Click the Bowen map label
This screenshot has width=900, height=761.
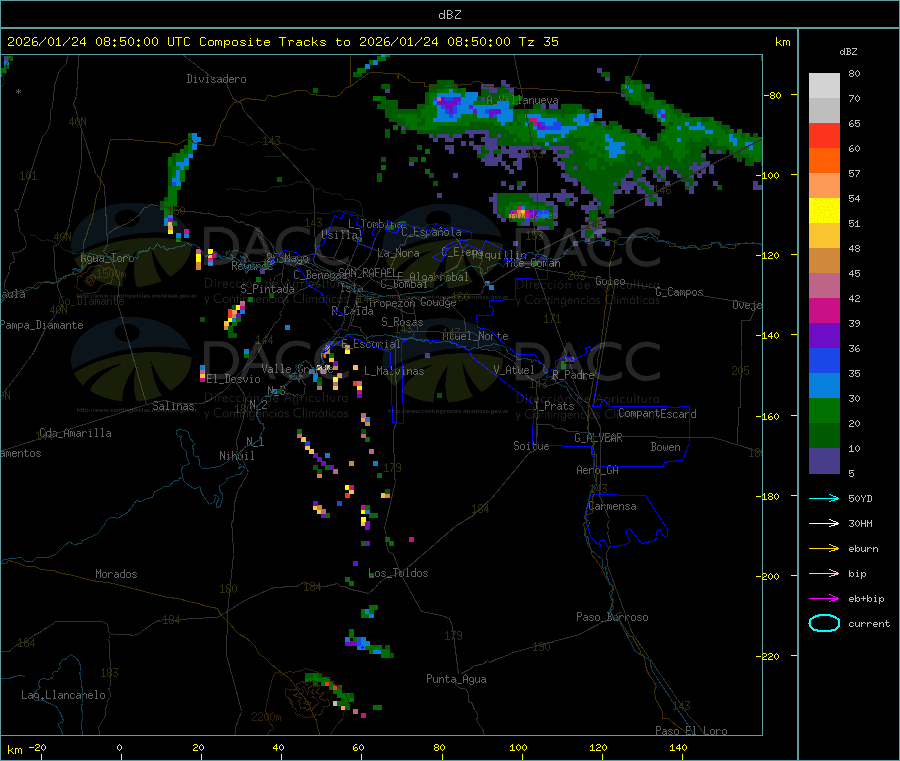(665, 447)
